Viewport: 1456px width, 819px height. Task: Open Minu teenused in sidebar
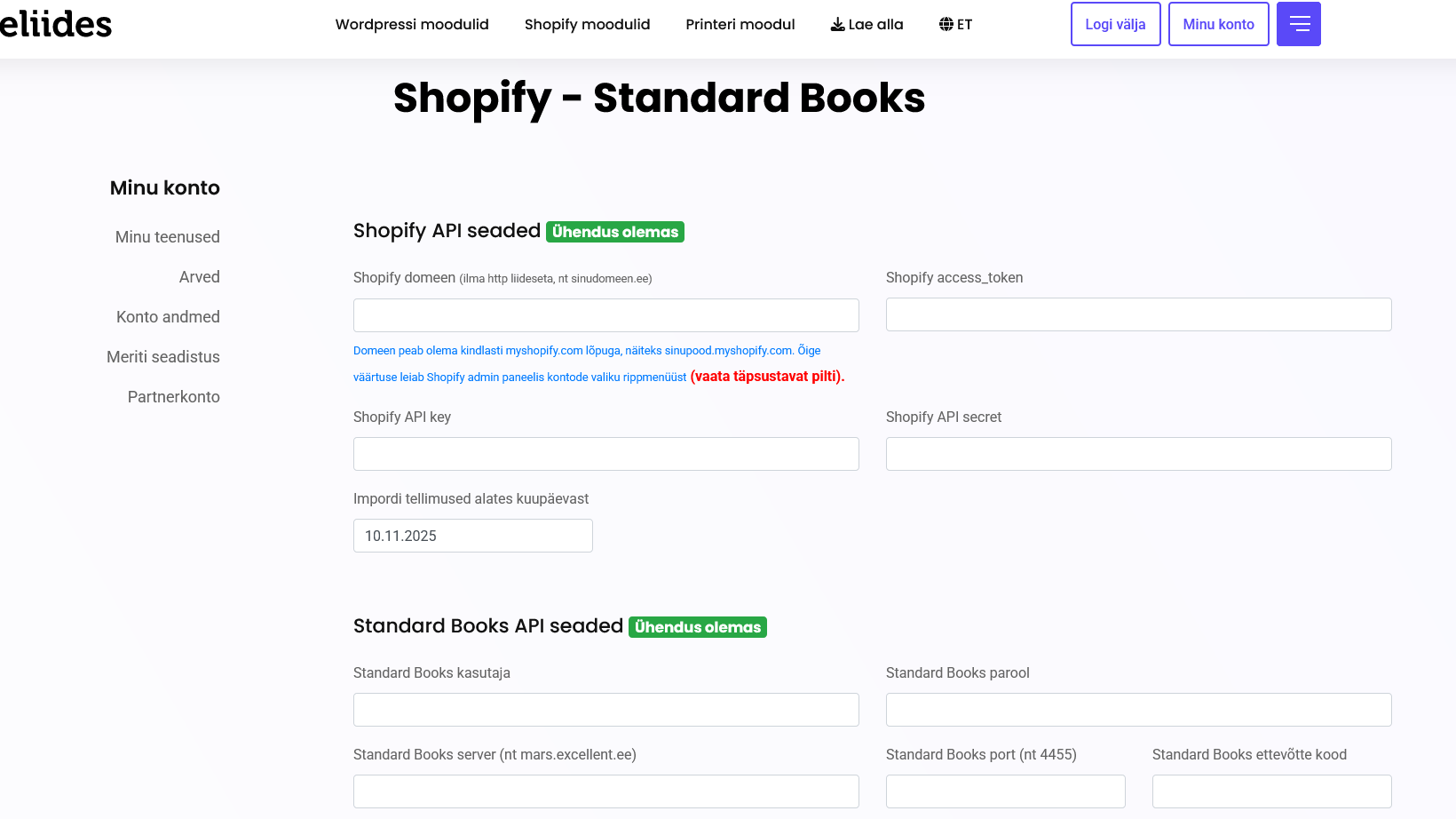coord(167,237)
